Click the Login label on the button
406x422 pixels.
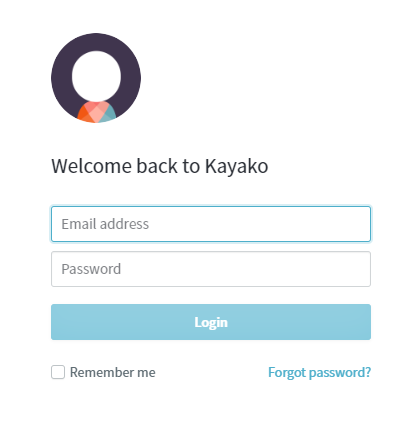click(x=211, y=323)
